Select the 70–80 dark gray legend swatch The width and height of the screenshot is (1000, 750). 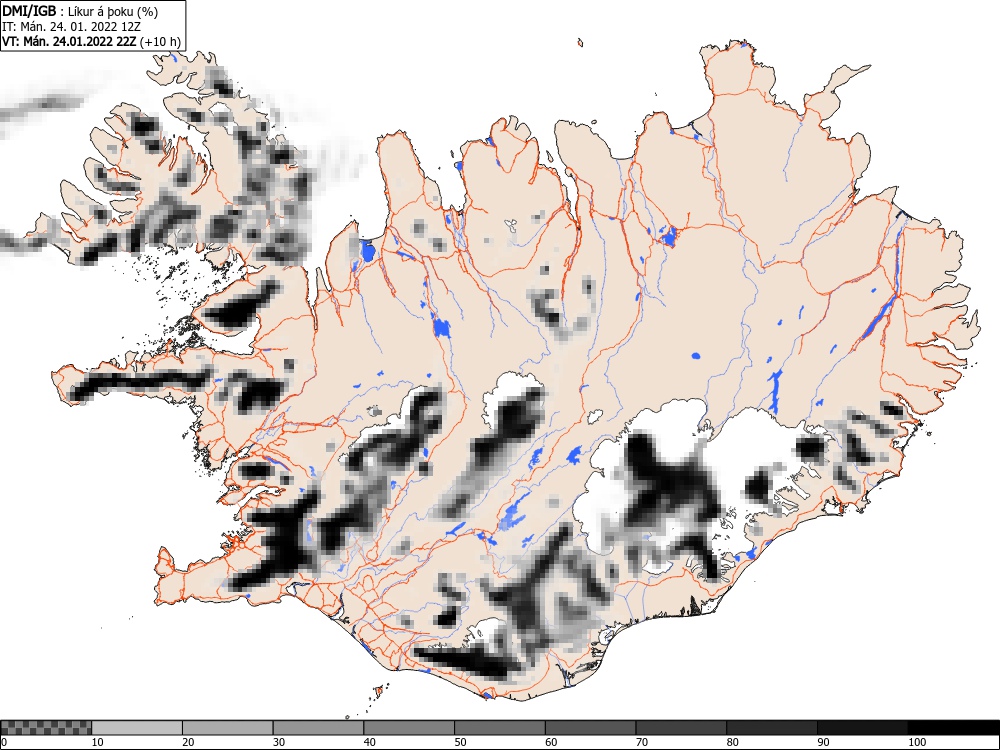[x=680, y=728]
